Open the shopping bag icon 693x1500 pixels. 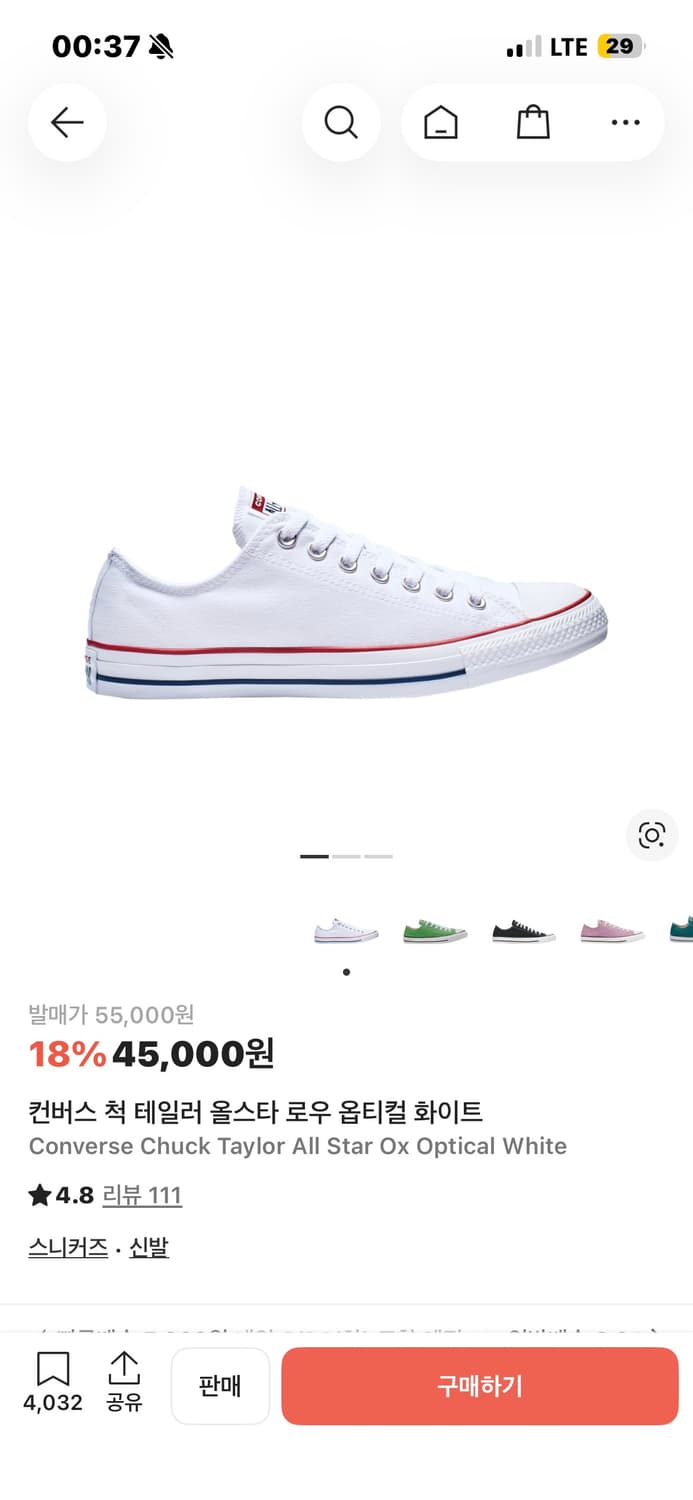click(533, 123)
